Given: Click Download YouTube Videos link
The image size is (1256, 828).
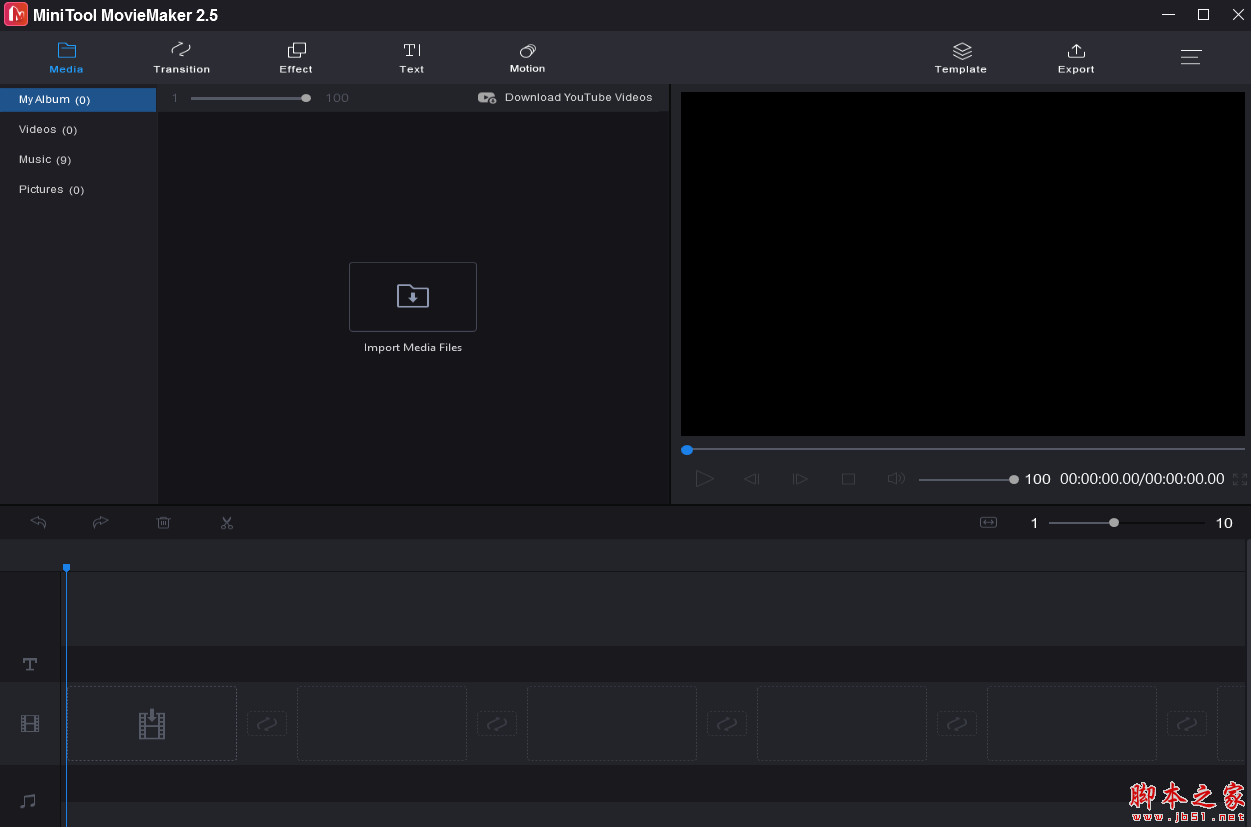Looking at the screenshot, I should pyautogui.click(x=565, y=98).
